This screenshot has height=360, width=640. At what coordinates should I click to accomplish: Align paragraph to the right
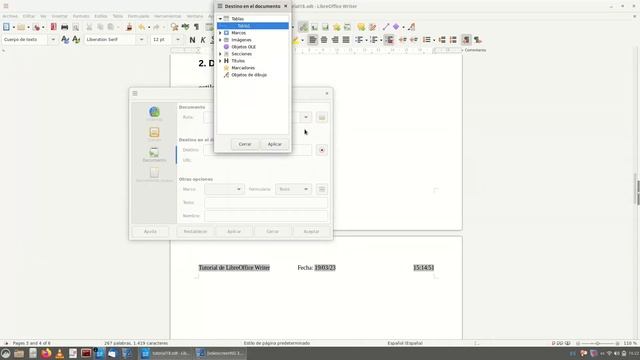point(335,40)
